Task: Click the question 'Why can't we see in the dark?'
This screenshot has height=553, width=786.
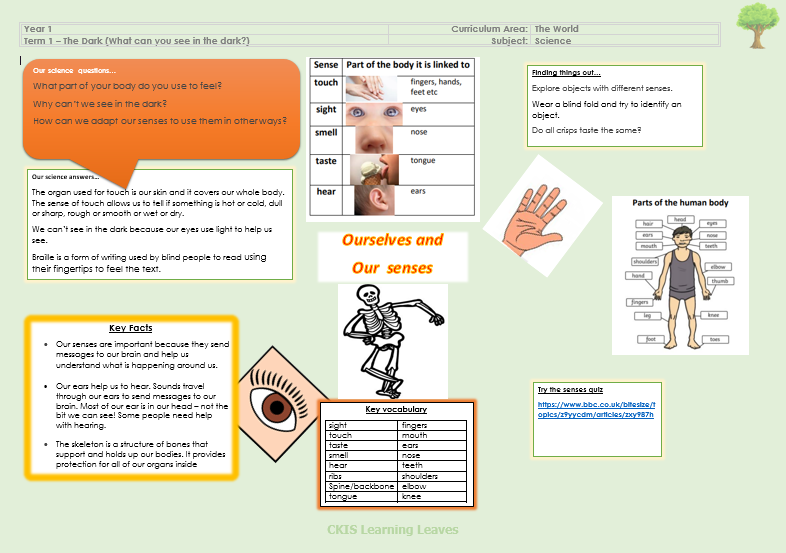Action: pyautogui.click(x=100, y=104)
